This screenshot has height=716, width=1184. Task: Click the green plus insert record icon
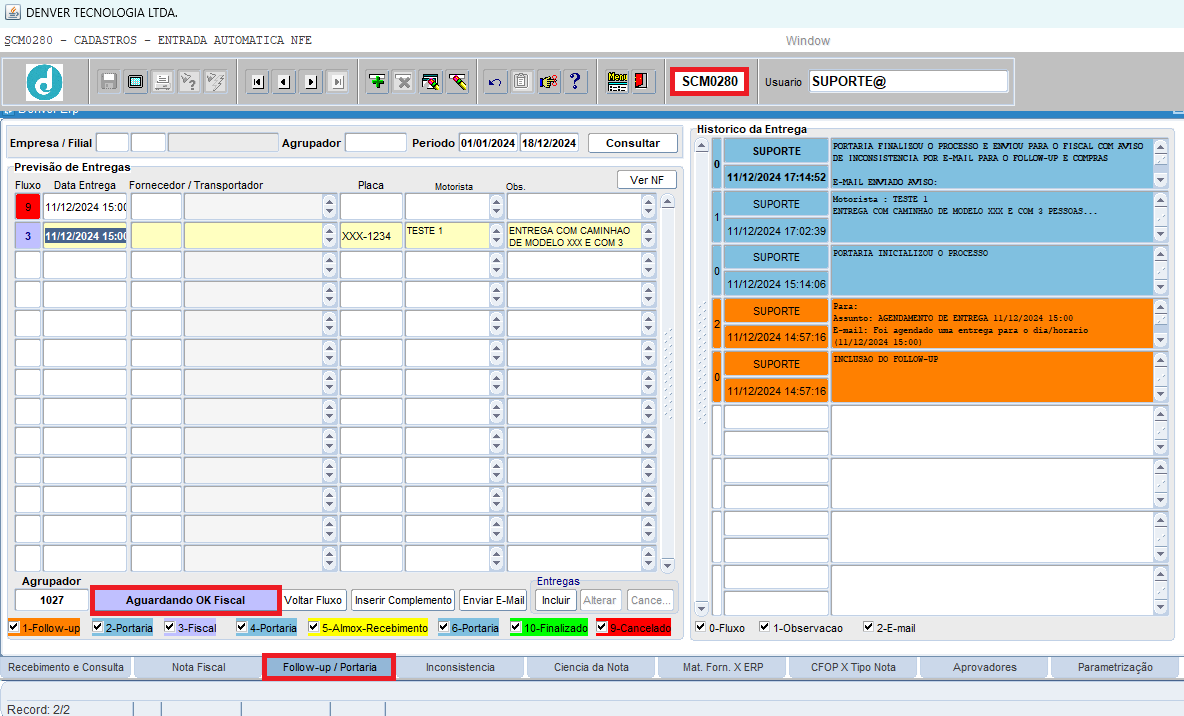[x=377, y=82]
